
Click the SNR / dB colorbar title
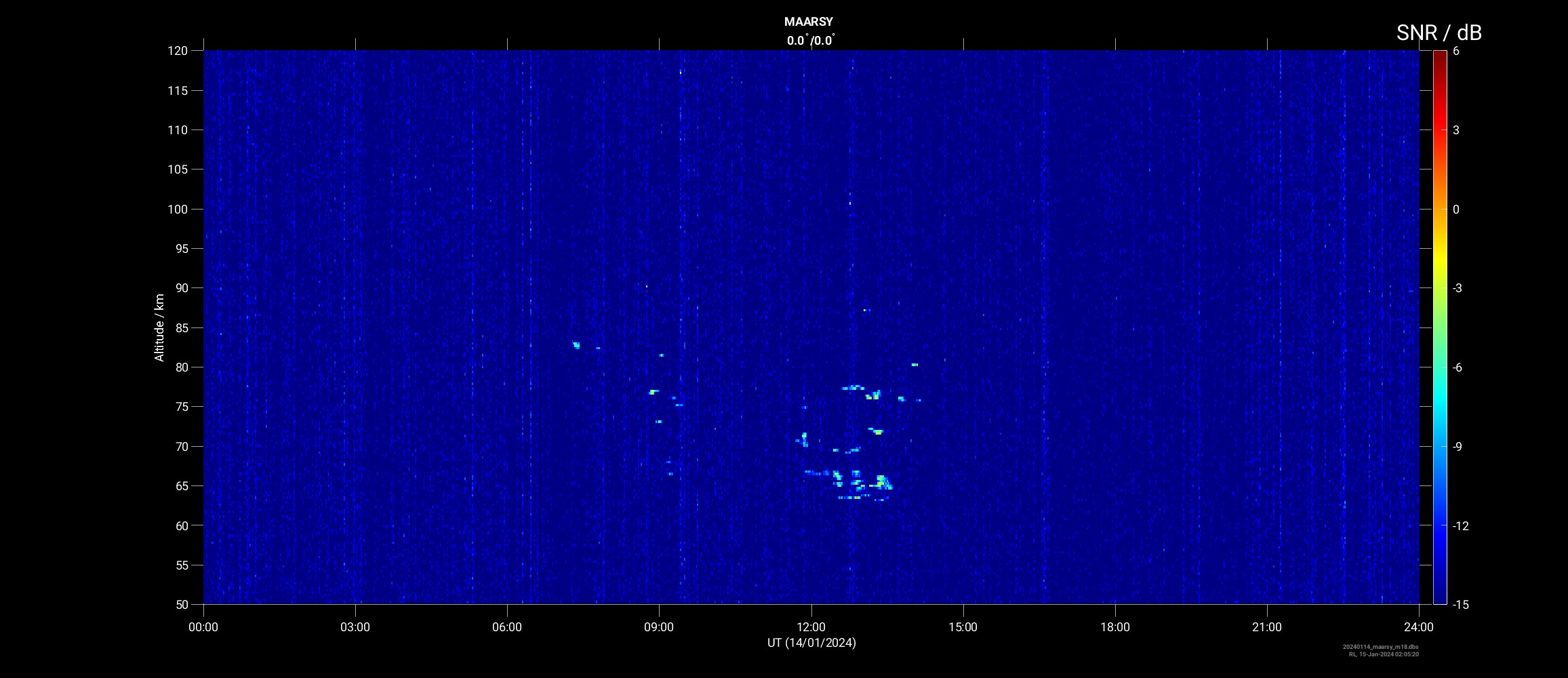[1439, 33]
